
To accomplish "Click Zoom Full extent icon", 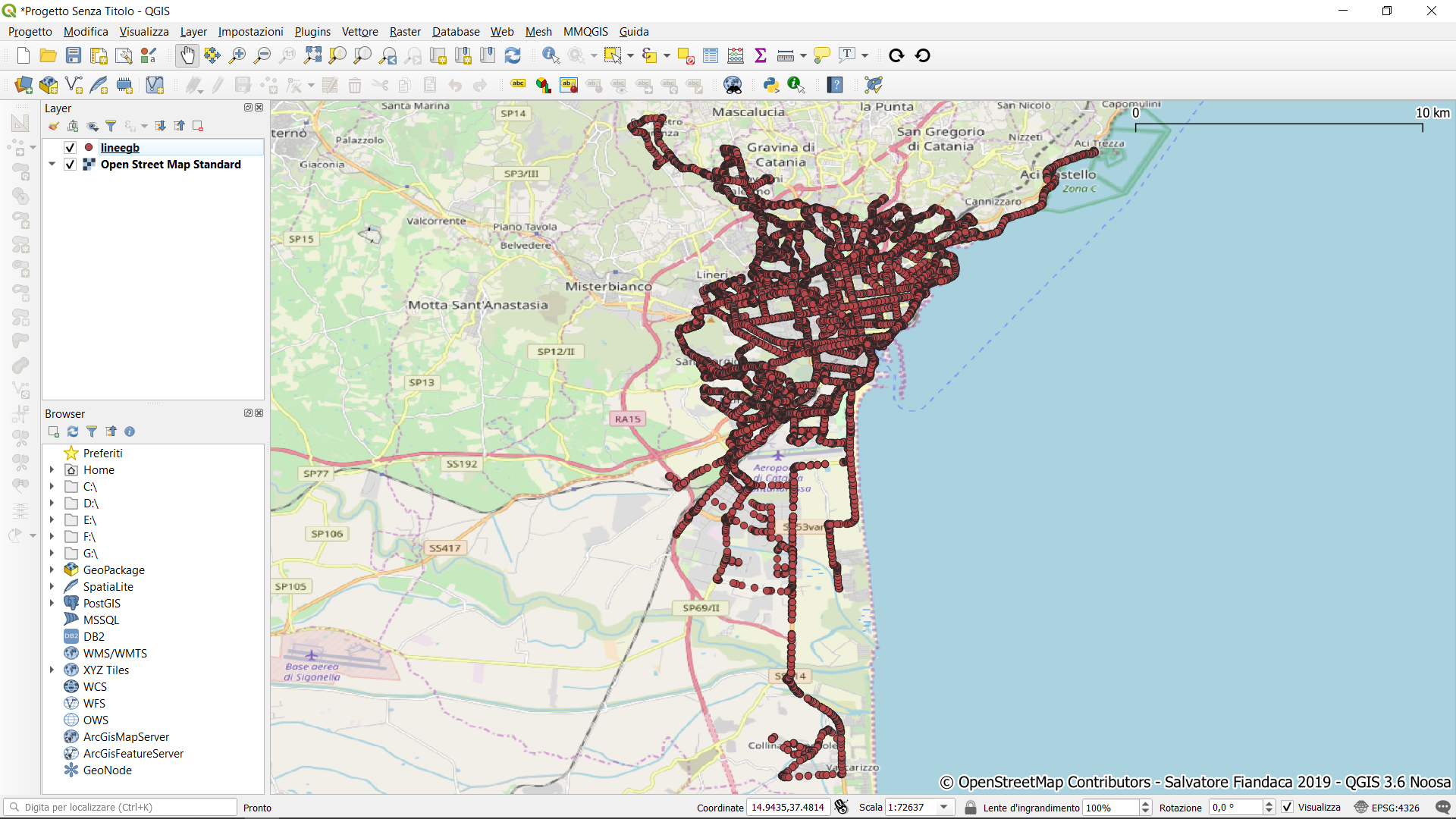I will pos(312,55).
